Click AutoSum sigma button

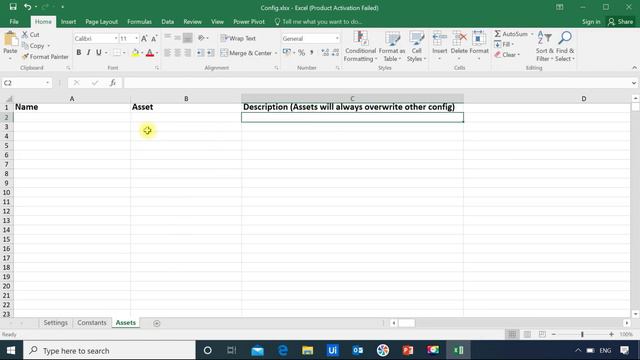510,34
